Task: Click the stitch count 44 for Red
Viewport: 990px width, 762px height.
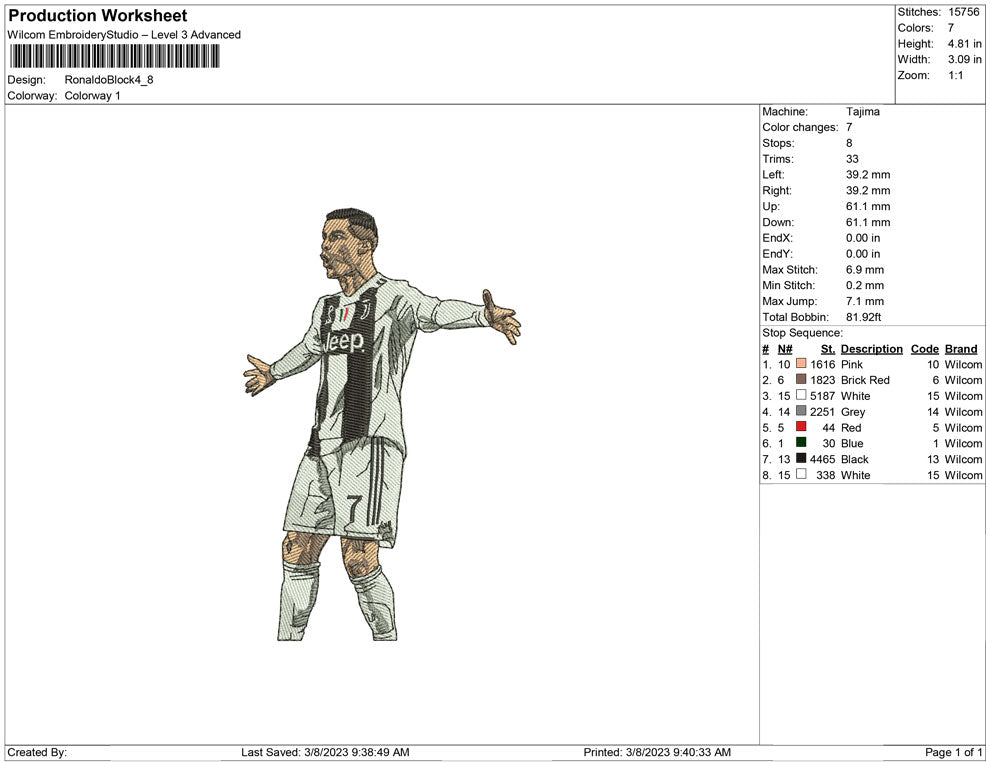Action: (828, 427)
